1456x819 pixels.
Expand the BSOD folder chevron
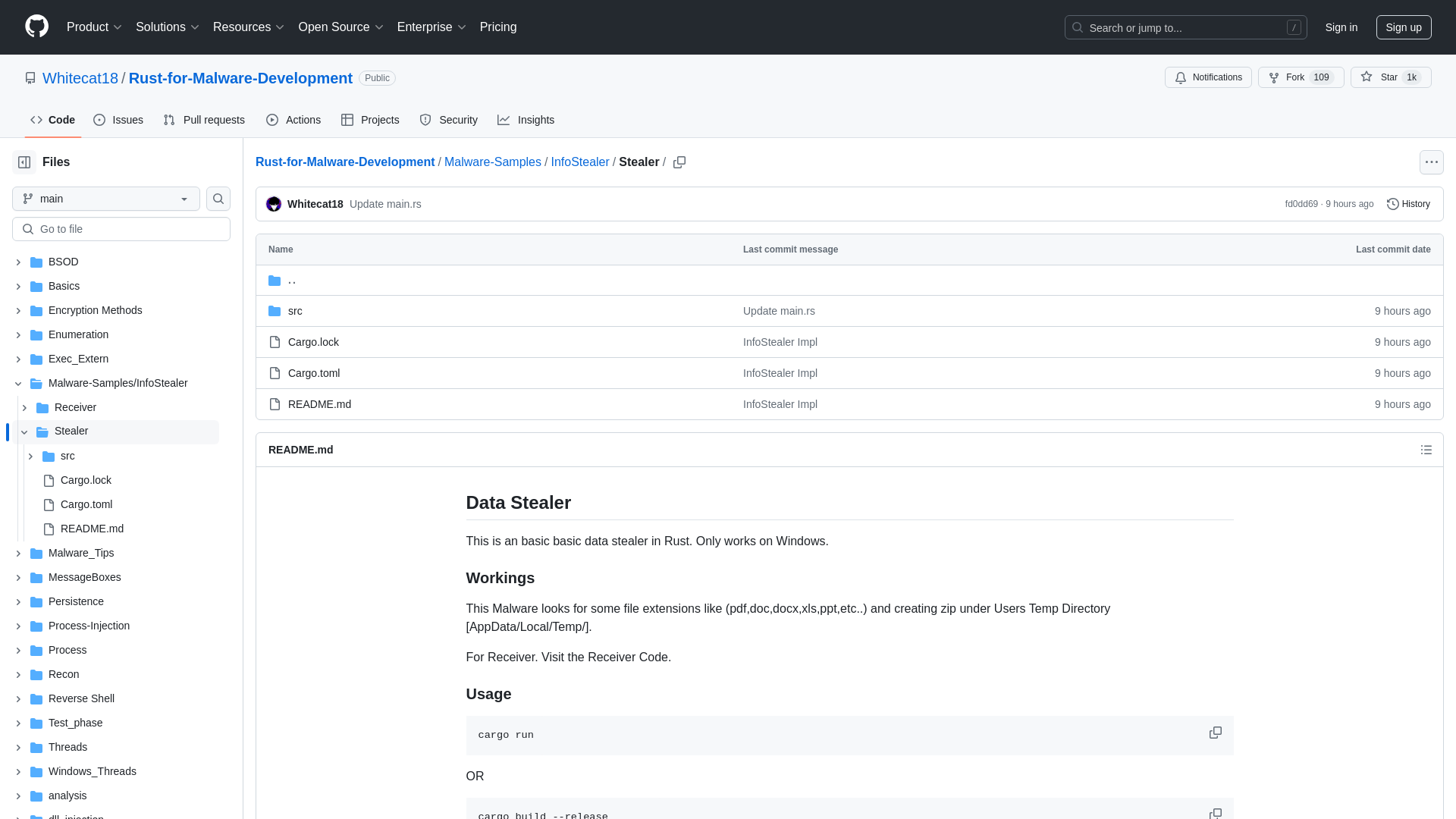point(18,262)
